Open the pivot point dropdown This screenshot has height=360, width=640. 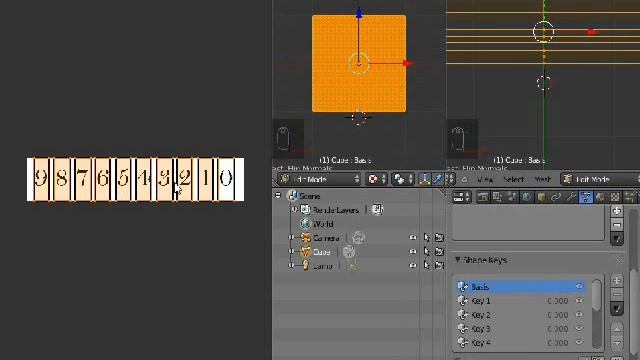coord(402,179)
